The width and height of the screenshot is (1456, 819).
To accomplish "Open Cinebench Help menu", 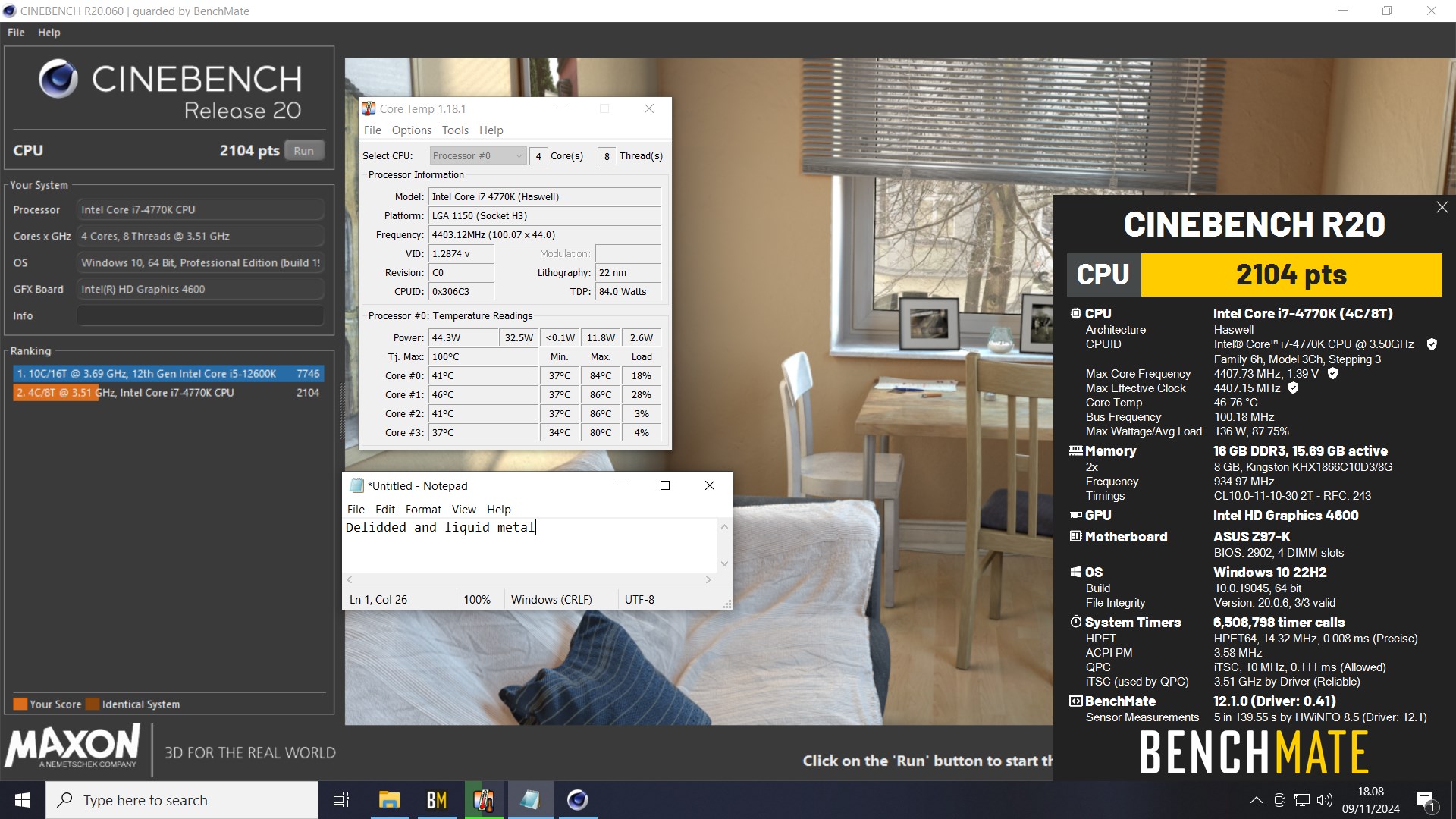I will 49,33.
